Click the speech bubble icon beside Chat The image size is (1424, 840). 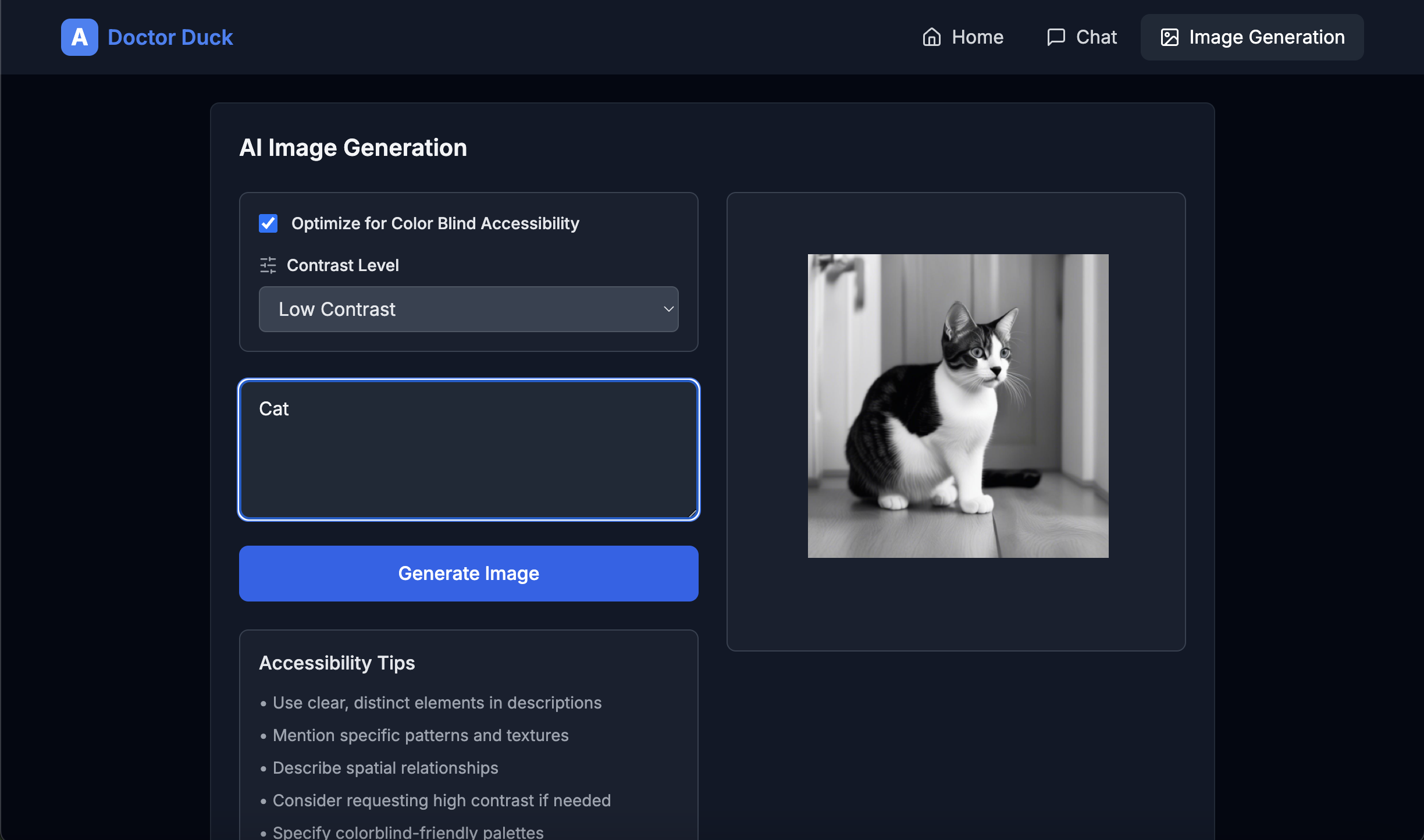[1056, 37]
